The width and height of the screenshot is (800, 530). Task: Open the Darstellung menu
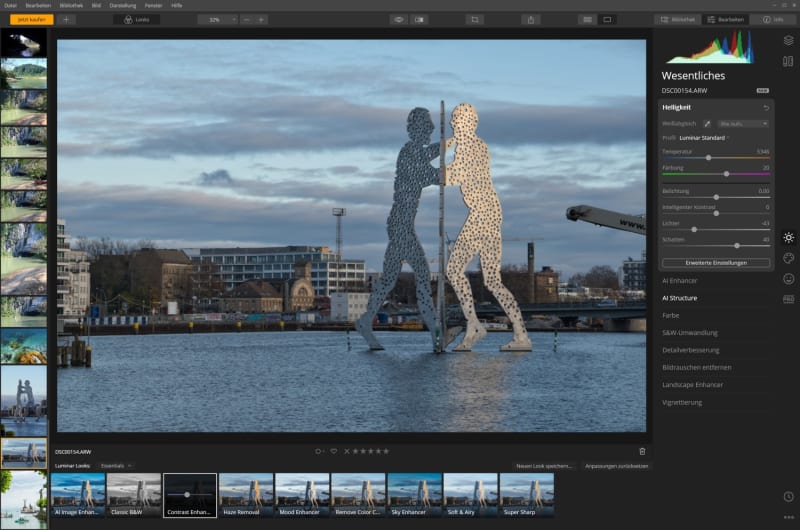(122, 5)
